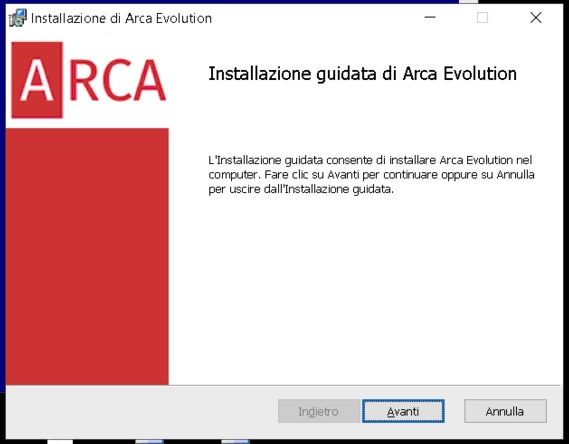Click the heading Installazione guidata di Arca Evolution
569x444 pixels.
click(362, 74)
